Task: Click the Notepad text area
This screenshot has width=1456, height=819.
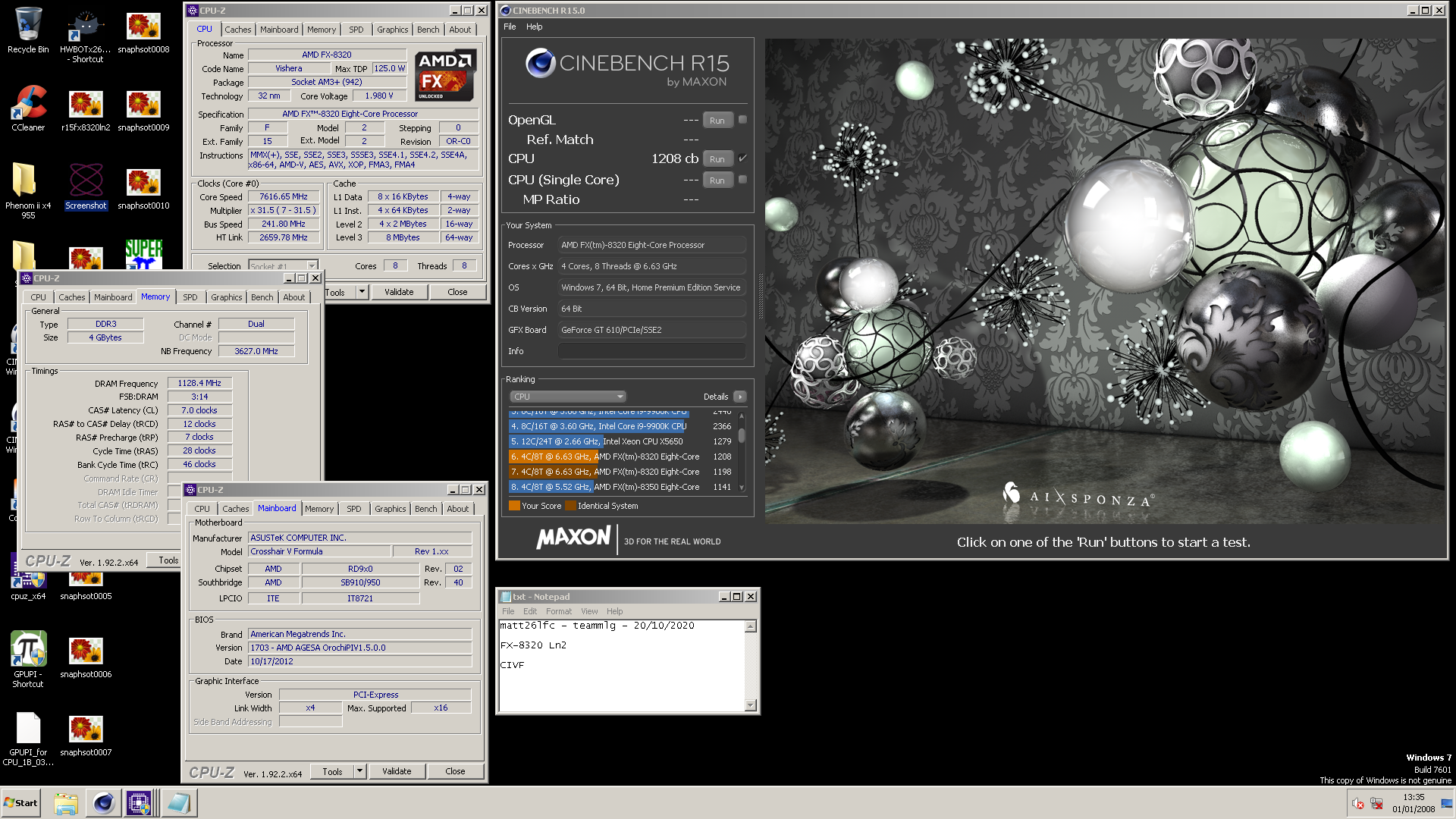Action: [622, 665]
